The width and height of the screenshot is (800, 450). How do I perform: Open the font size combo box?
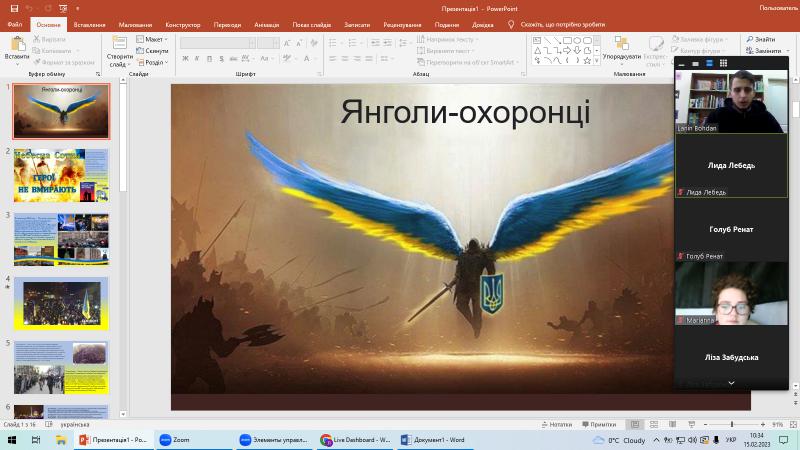point(268,43)
